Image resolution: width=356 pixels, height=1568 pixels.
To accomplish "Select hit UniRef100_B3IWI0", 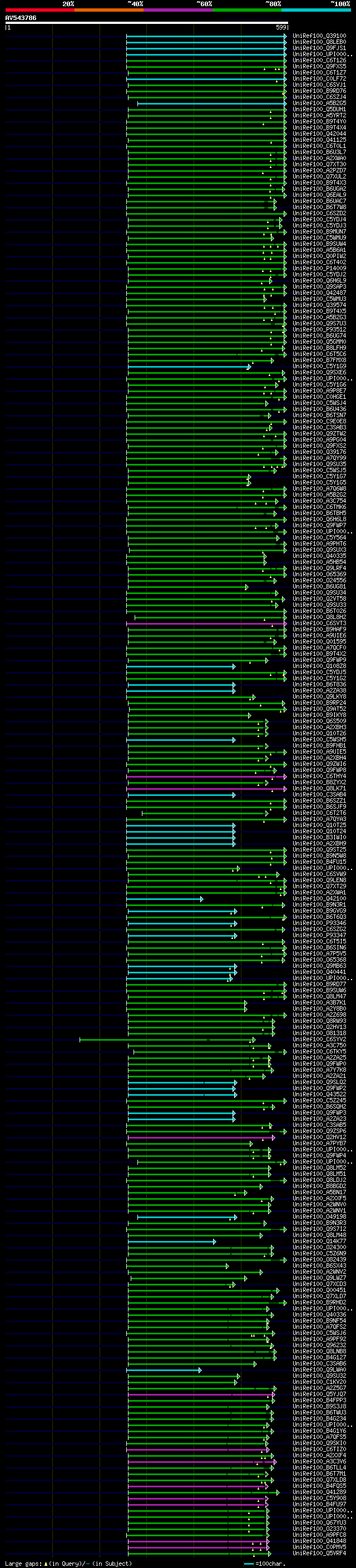I will (319, 838).
